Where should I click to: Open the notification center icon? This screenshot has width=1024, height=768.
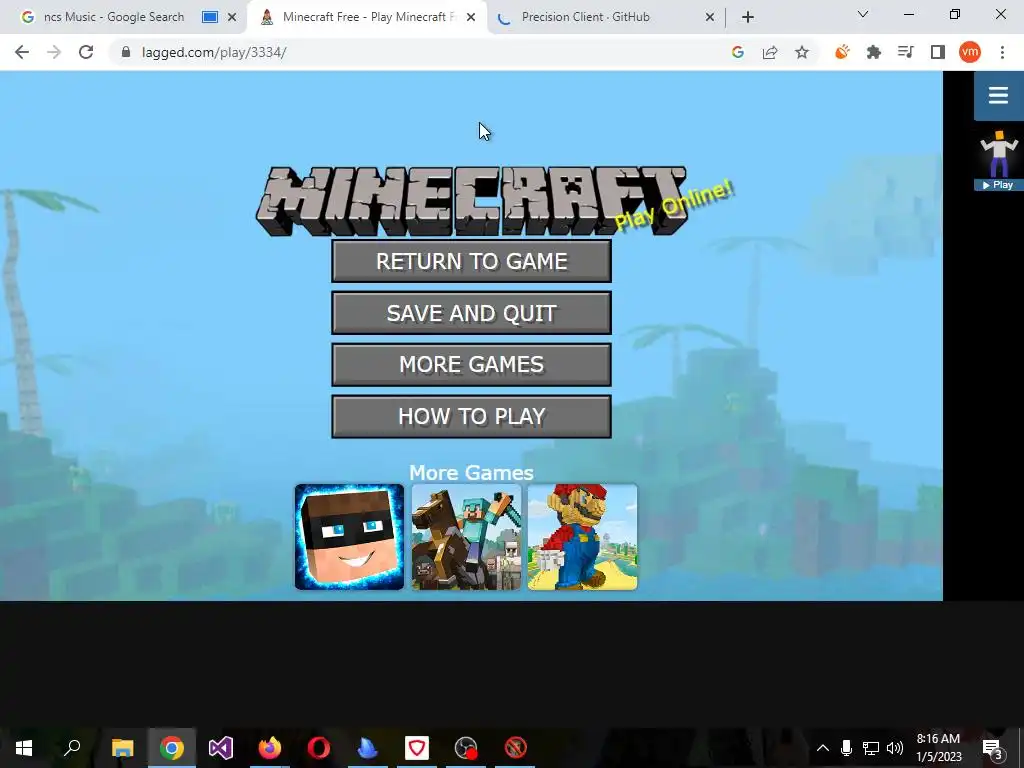pyautogui.click(x=993, y=748)
